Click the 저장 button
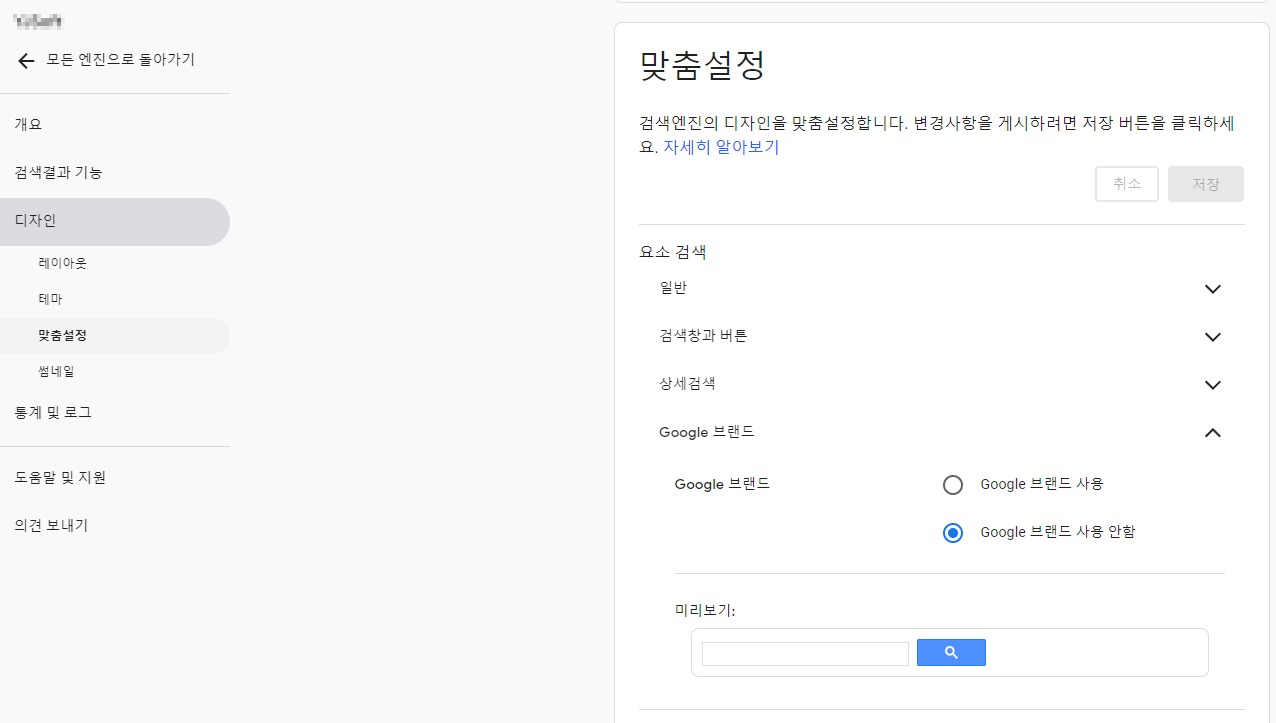The image size is (1276, 723). coord(1206,184)
